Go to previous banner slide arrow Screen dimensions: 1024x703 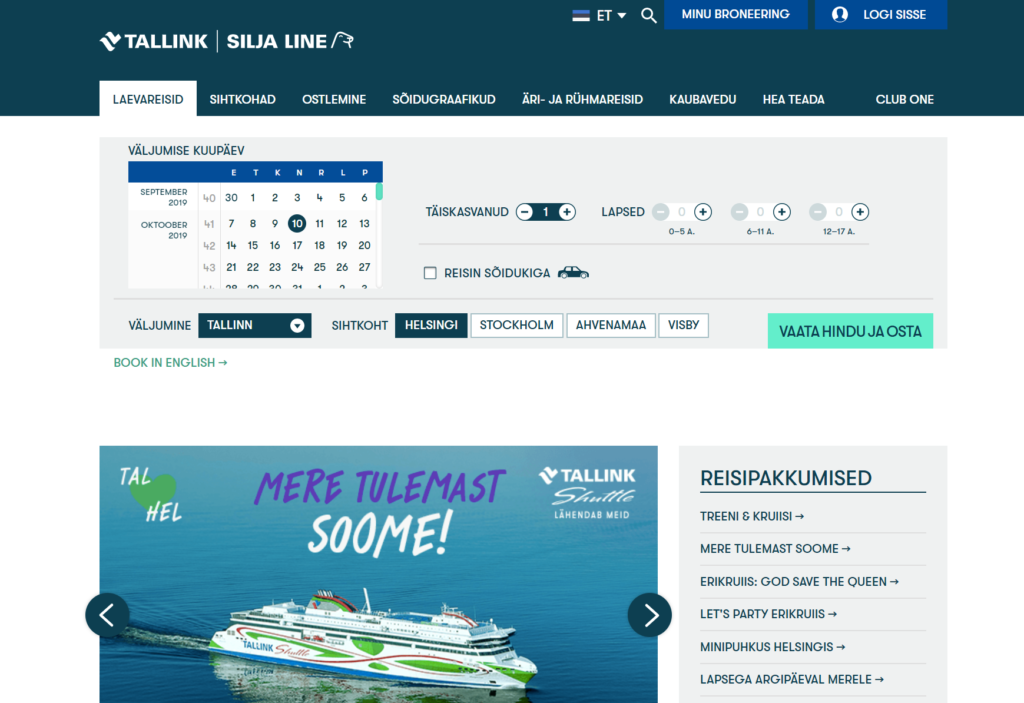pyautogui.click(x=107, y=615)
